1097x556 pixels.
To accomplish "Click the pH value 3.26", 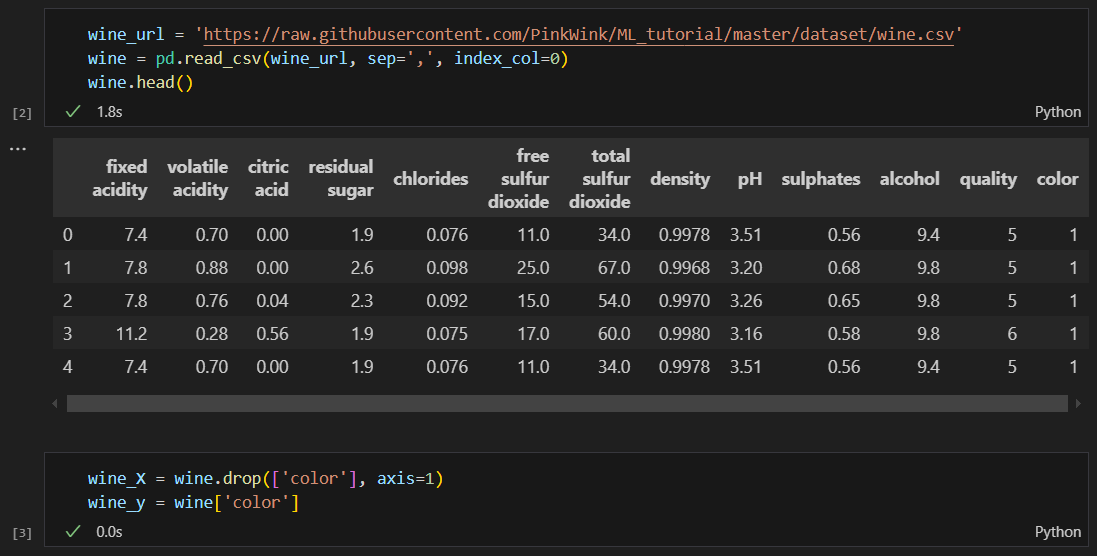I will pos(746,301).
